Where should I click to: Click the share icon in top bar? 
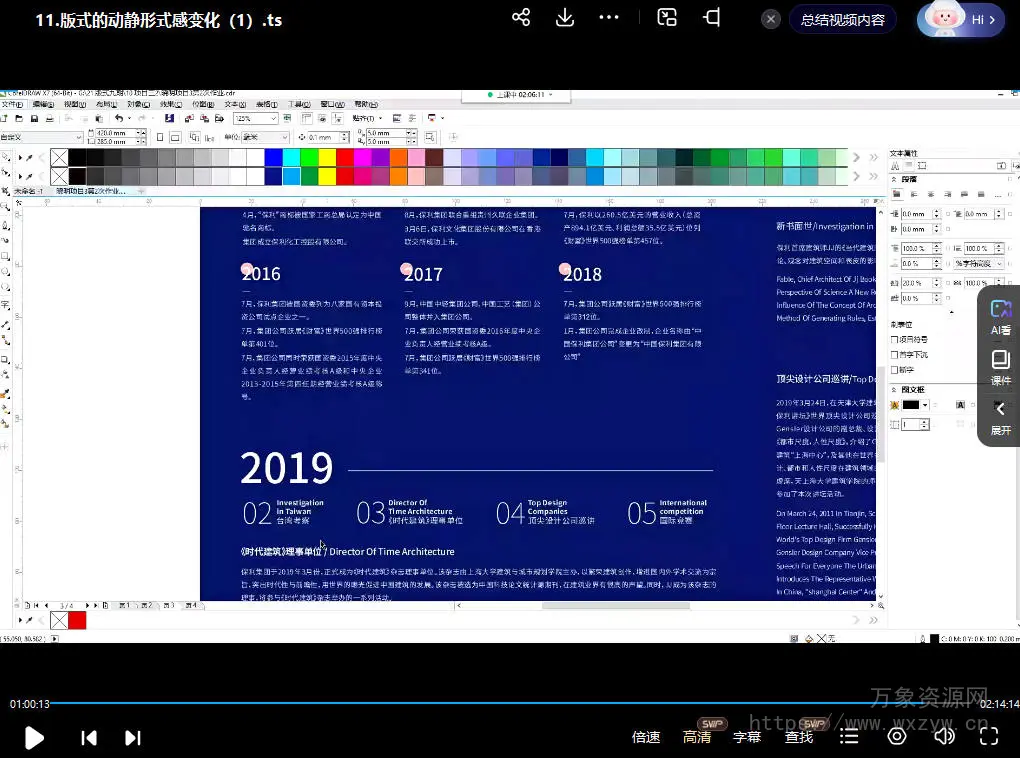521,18
